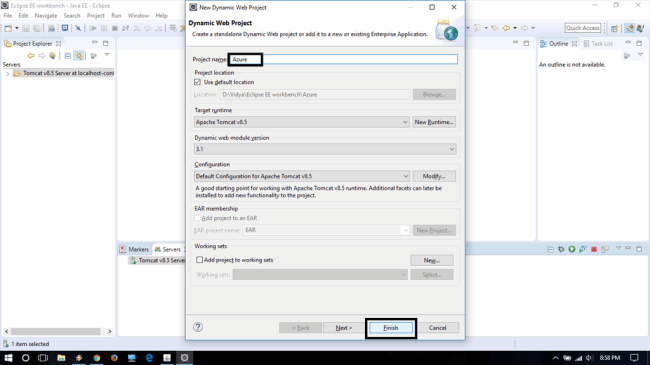This screenshot has height=365, width=650.
Task: Click into the Project name field
Action: pos(343,59)
